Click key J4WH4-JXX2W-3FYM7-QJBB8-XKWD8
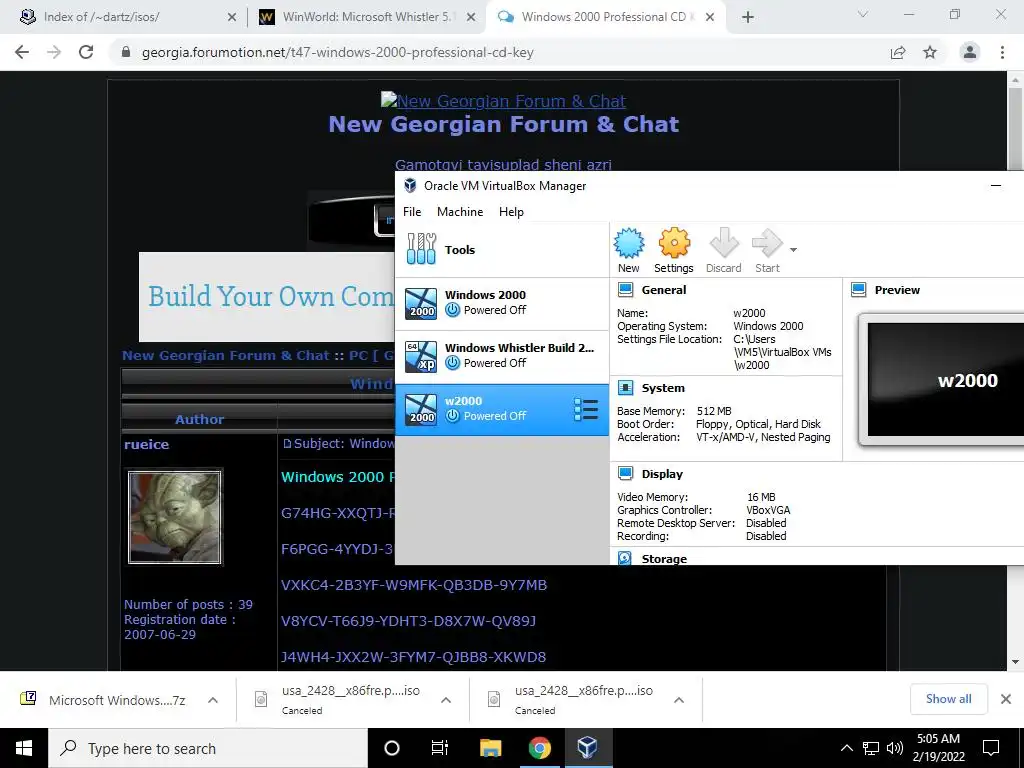 coord(413,657)
